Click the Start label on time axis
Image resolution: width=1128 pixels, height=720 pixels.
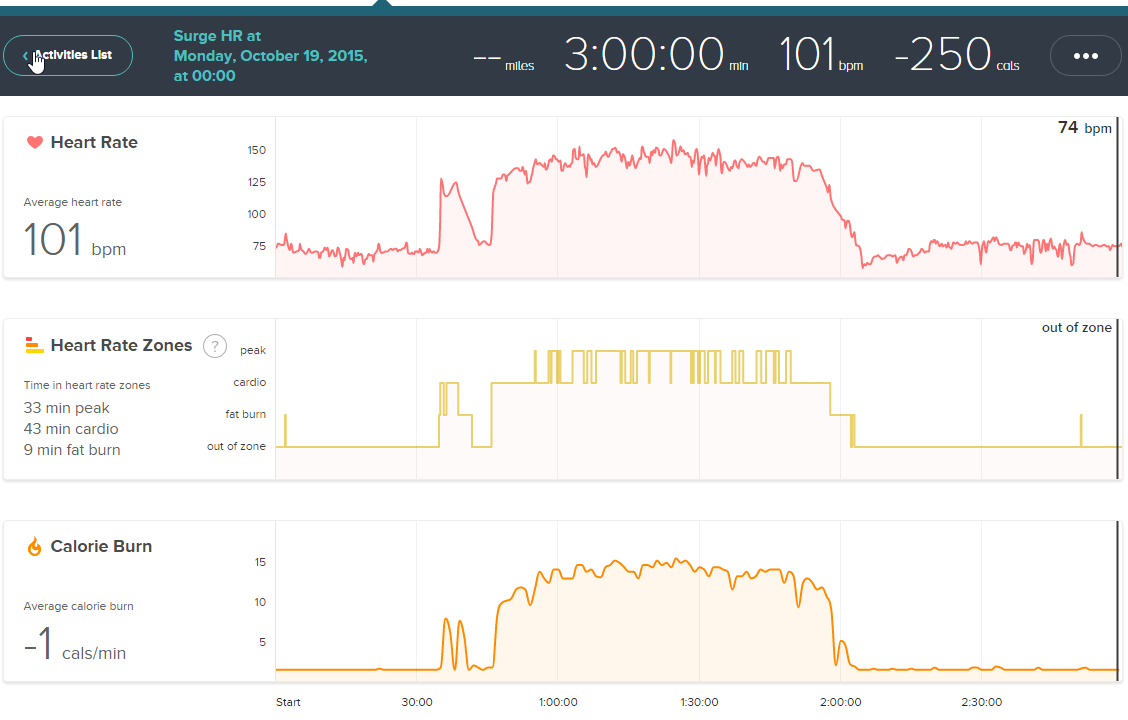point(288,702)
